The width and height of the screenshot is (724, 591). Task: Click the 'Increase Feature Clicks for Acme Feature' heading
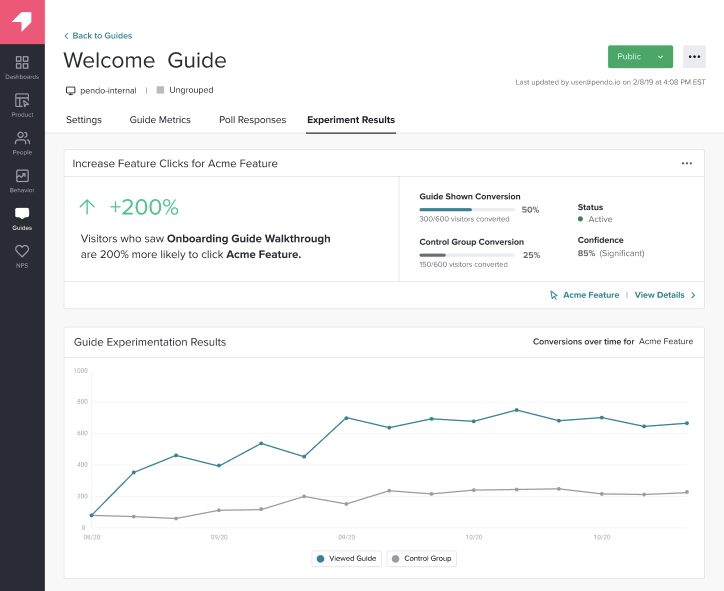coord(175,163)
